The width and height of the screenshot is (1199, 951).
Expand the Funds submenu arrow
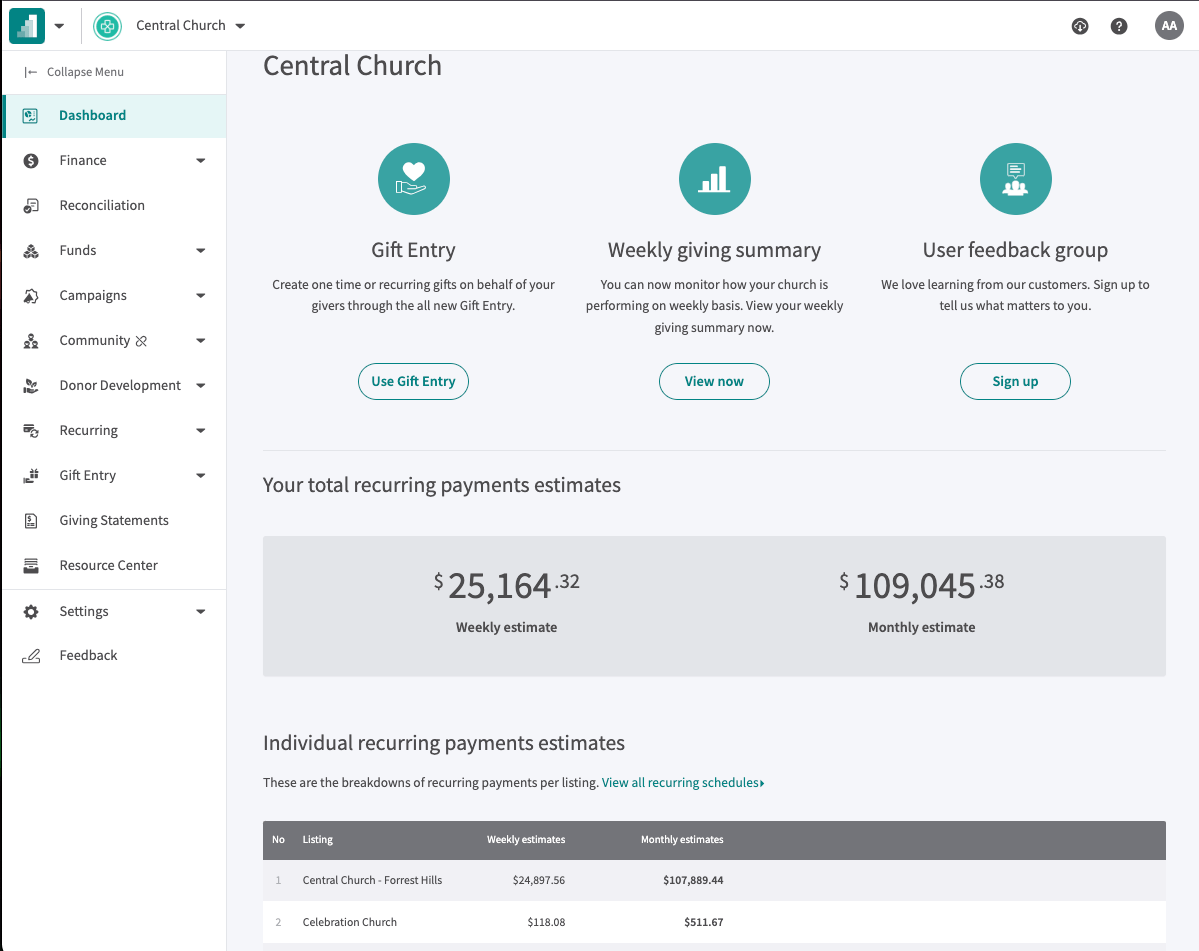tap(200, 250)
